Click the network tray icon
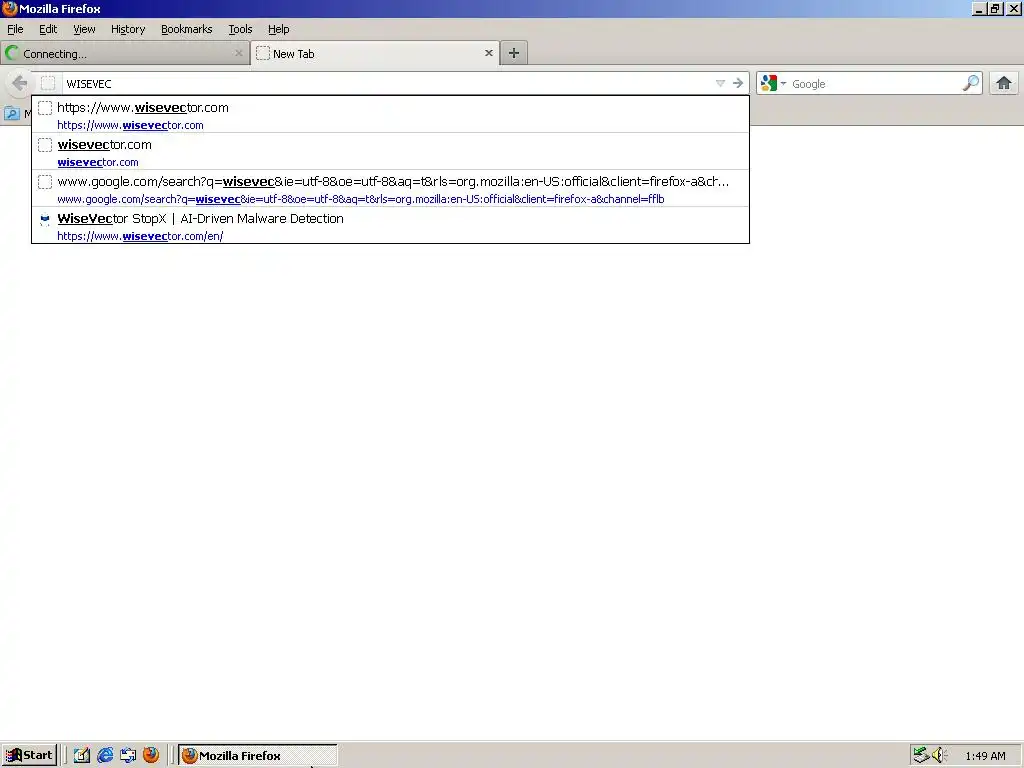 click(921, 755)
